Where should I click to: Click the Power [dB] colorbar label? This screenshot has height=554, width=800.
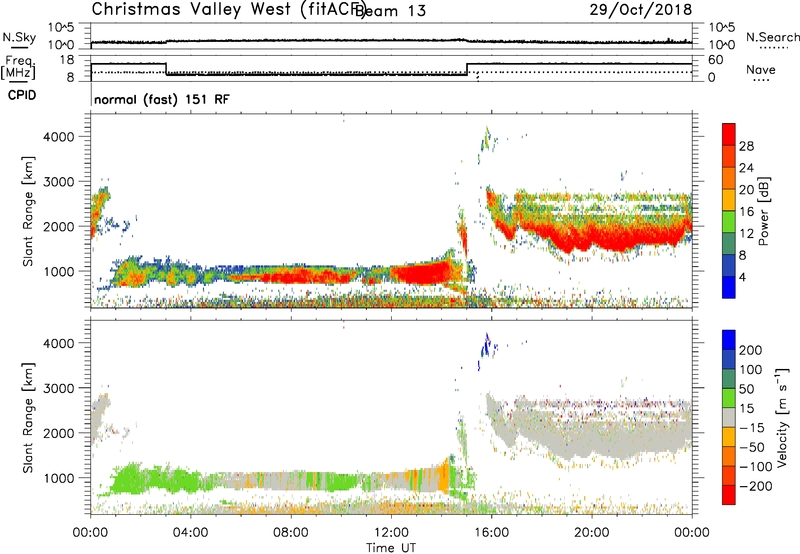(763, 211)
